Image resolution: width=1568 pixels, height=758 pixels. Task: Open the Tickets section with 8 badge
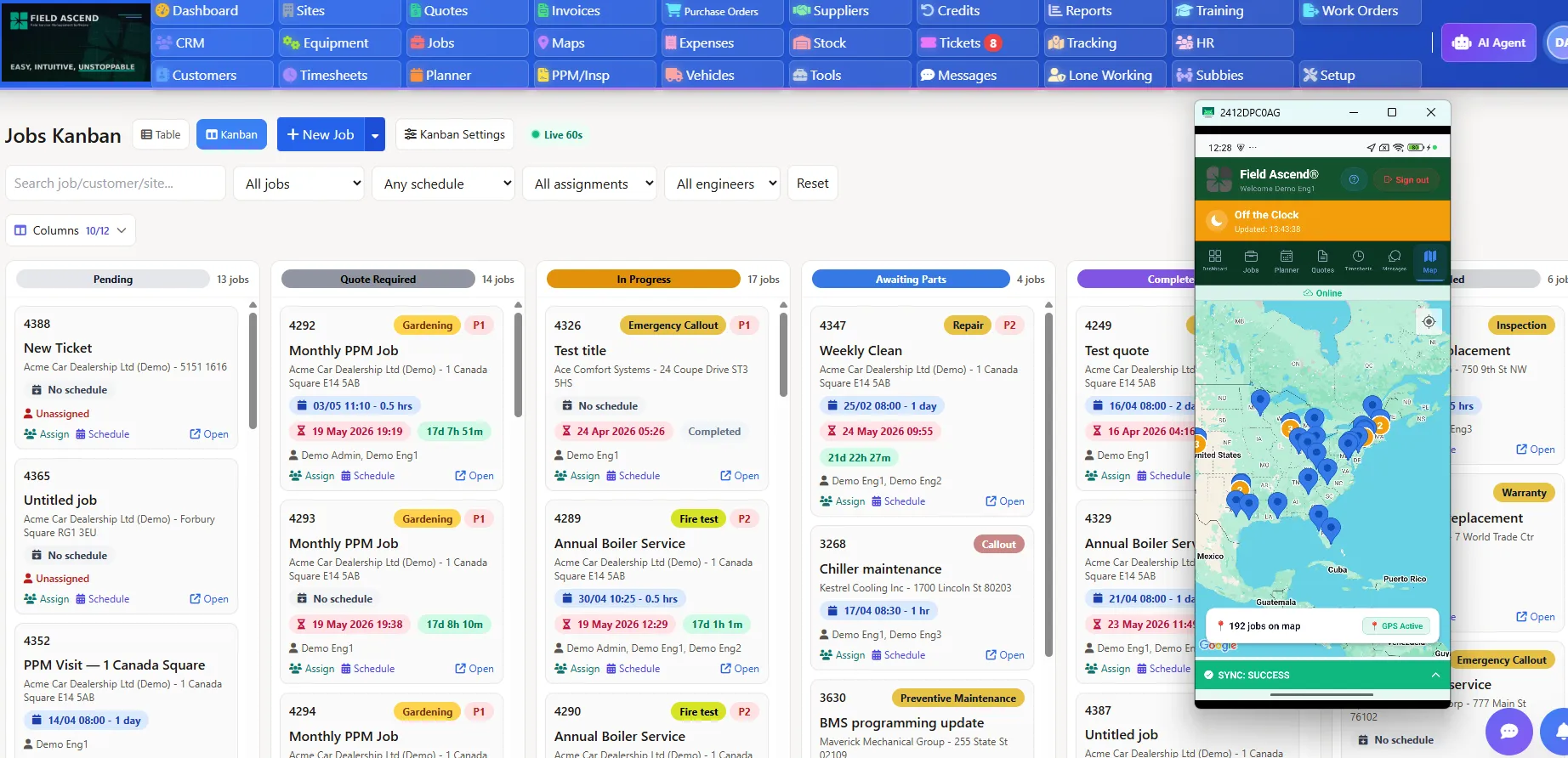point(978,42)
